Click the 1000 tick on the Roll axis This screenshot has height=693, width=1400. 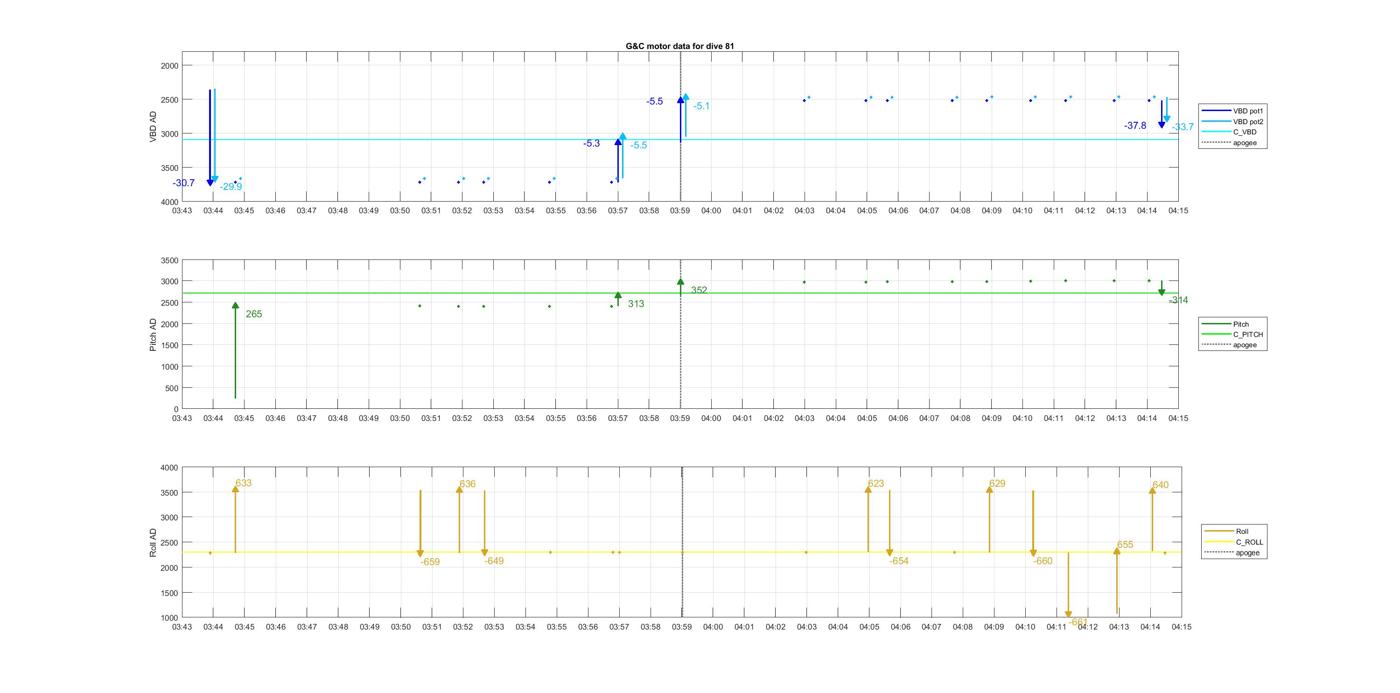point(170,618)
